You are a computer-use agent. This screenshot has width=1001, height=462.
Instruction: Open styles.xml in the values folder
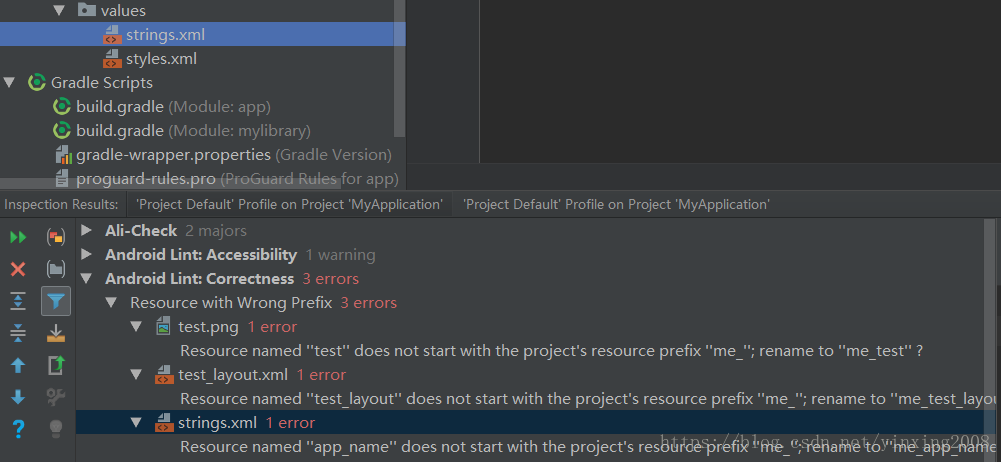(x=151, y=59)
